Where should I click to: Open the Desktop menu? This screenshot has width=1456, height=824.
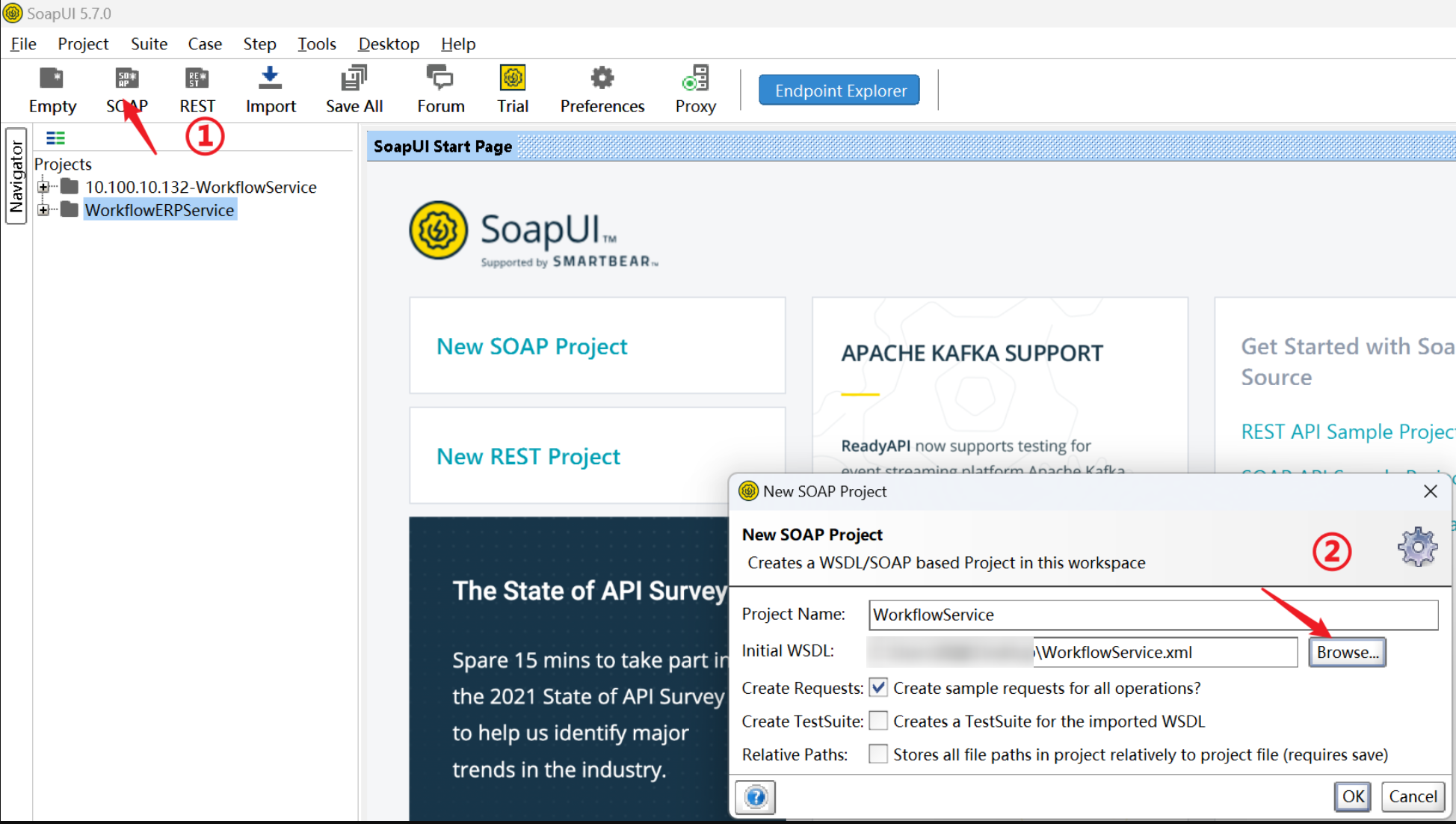(388, 44)
